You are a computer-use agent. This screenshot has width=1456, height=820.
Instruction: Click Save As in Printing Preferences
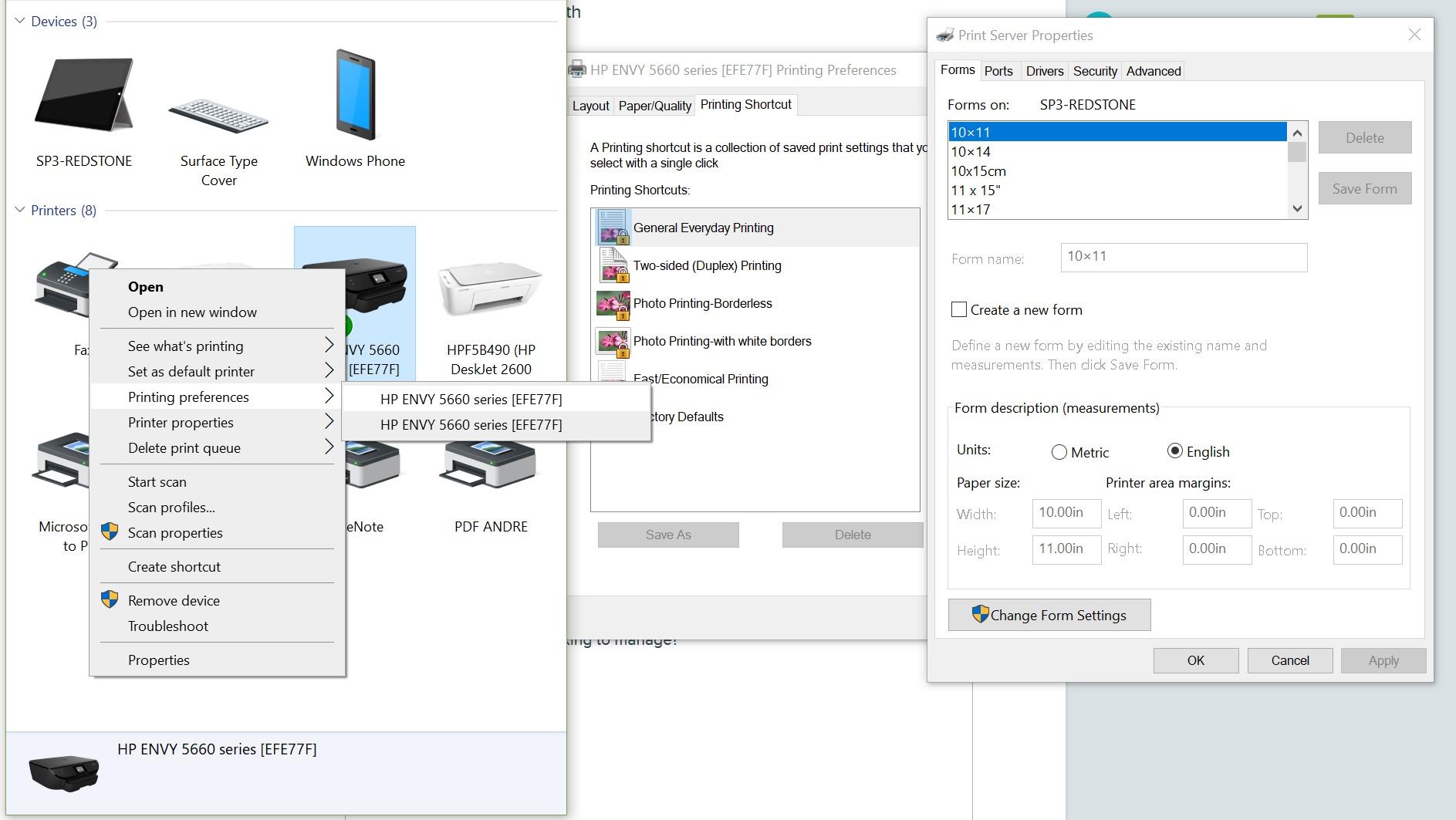pyautogui.click(x=668, y=535)
